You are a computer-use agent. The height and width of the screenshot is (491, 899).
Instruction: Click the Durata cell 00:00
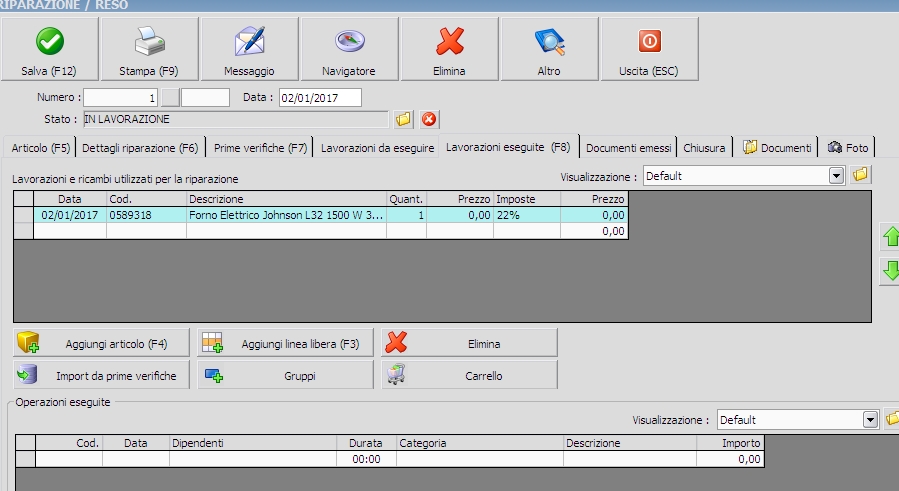point(366,459)
